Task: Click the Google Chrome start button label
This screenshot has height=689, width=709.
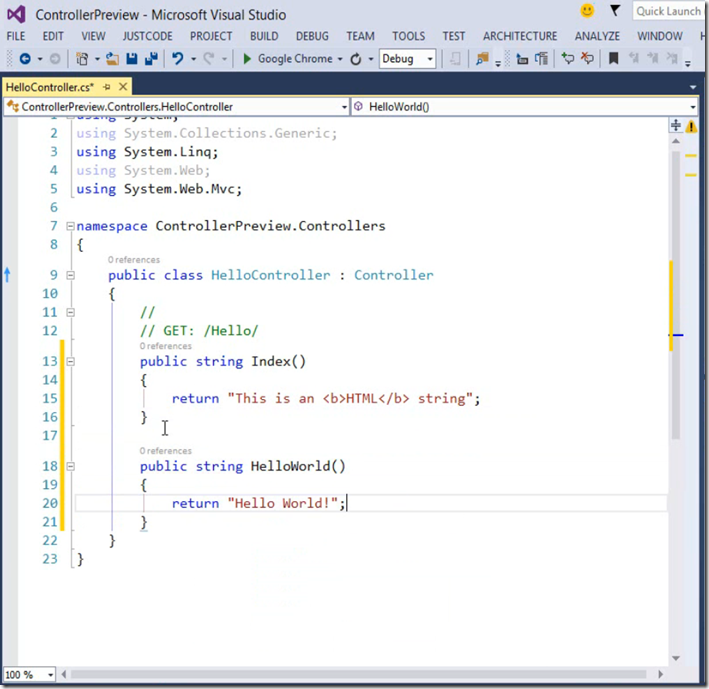Action: [295, 59]
